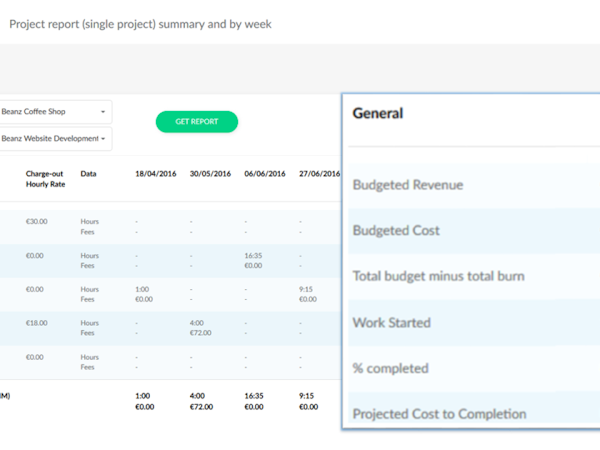Open the Beanz Coffee Shop dropdown
The image size is (600, 450).
(54, 111)
